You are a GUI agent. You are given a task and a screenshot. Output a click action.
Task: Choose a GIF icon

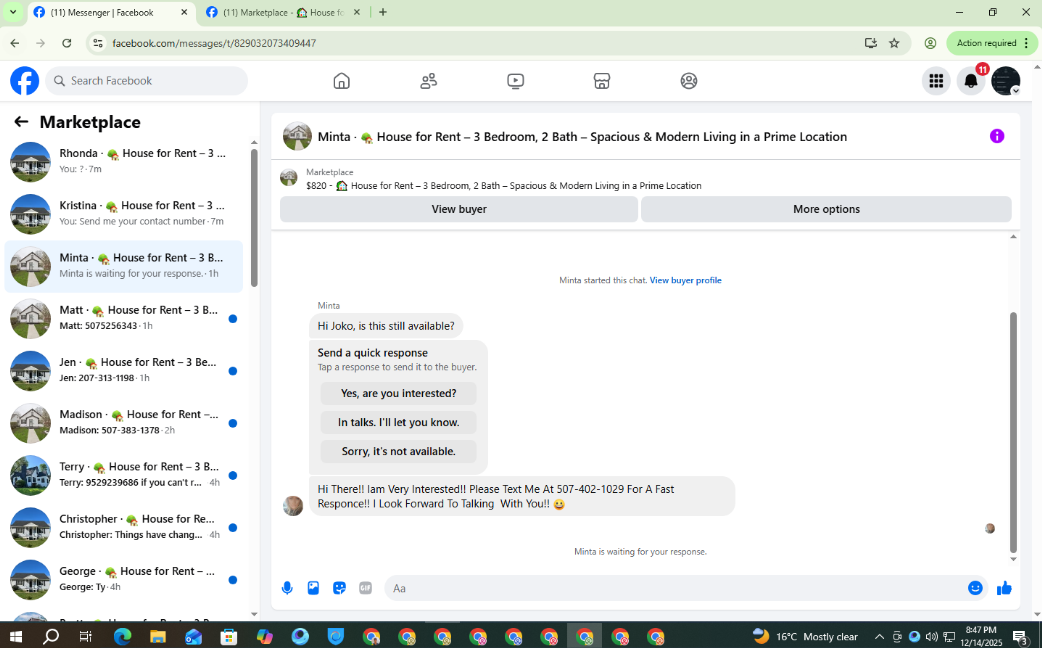click(365, 588)
